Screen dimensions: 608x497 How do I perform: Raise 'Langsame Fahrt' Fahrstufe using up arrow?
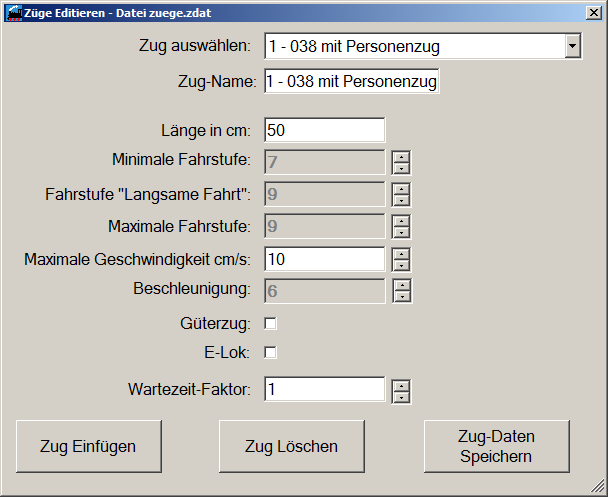(401, 189)
